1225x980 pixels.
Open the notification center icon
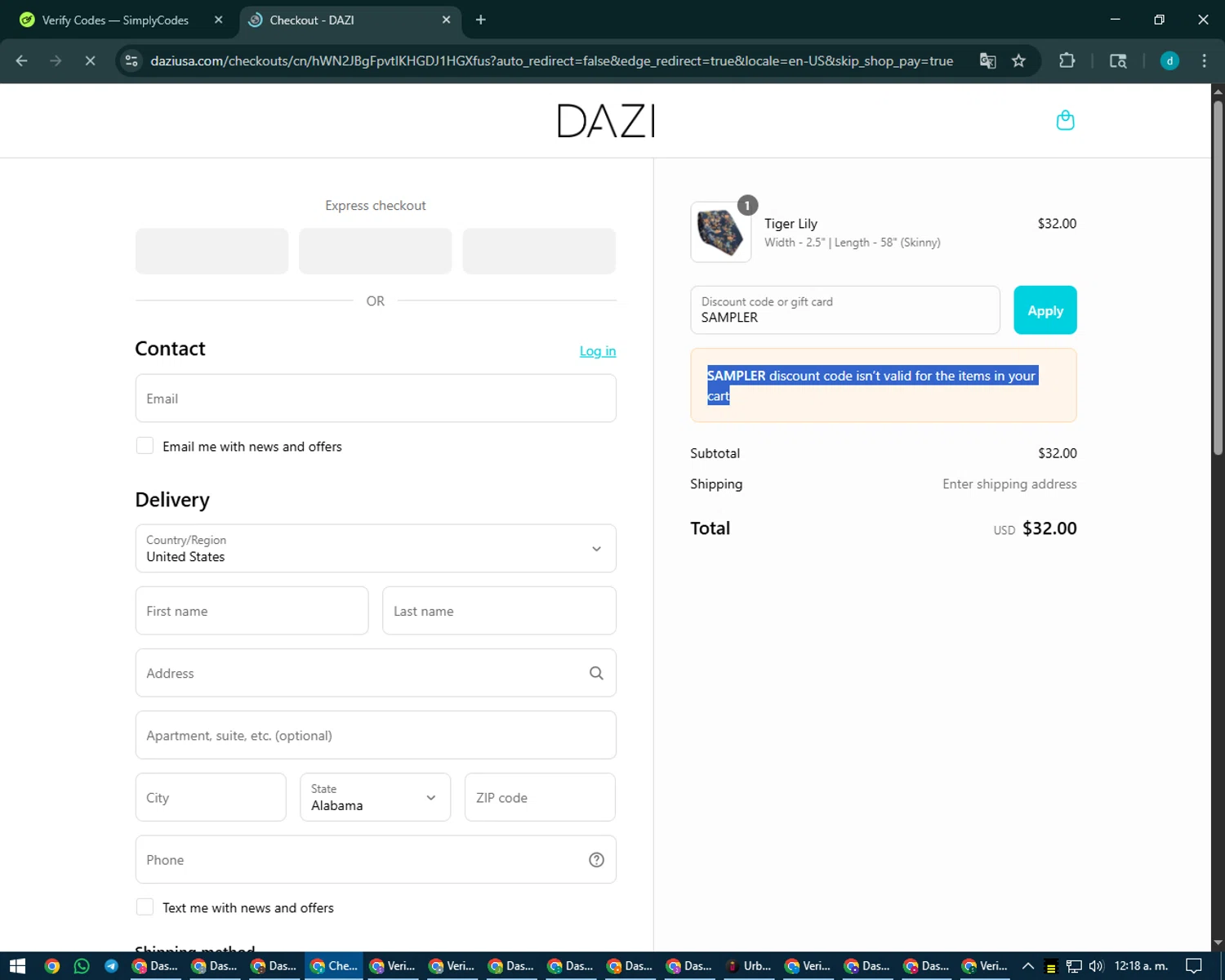tap(1194, 966)
